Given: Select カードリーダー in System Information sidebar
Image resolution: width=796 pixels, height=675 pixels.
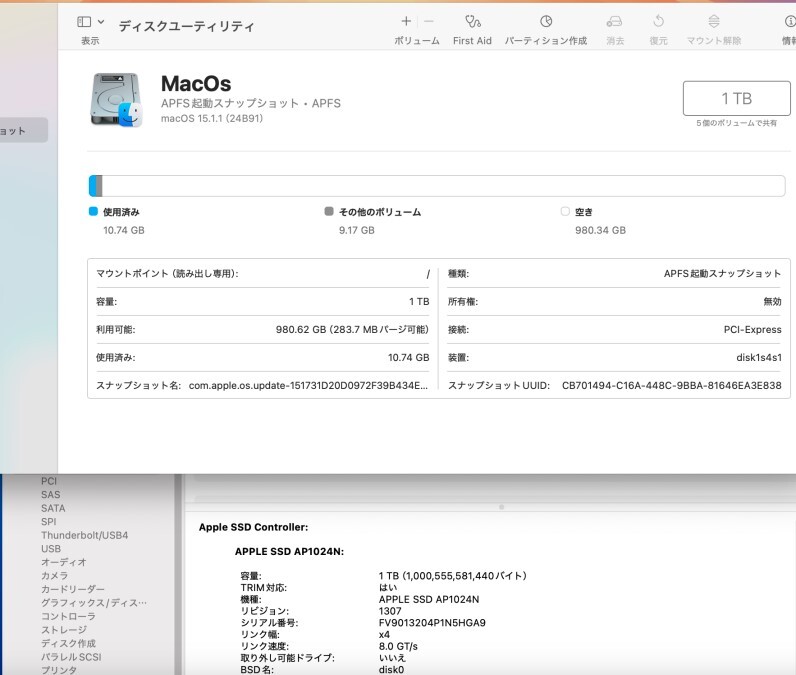Looking at the screenshot, I should coord(73,589).
